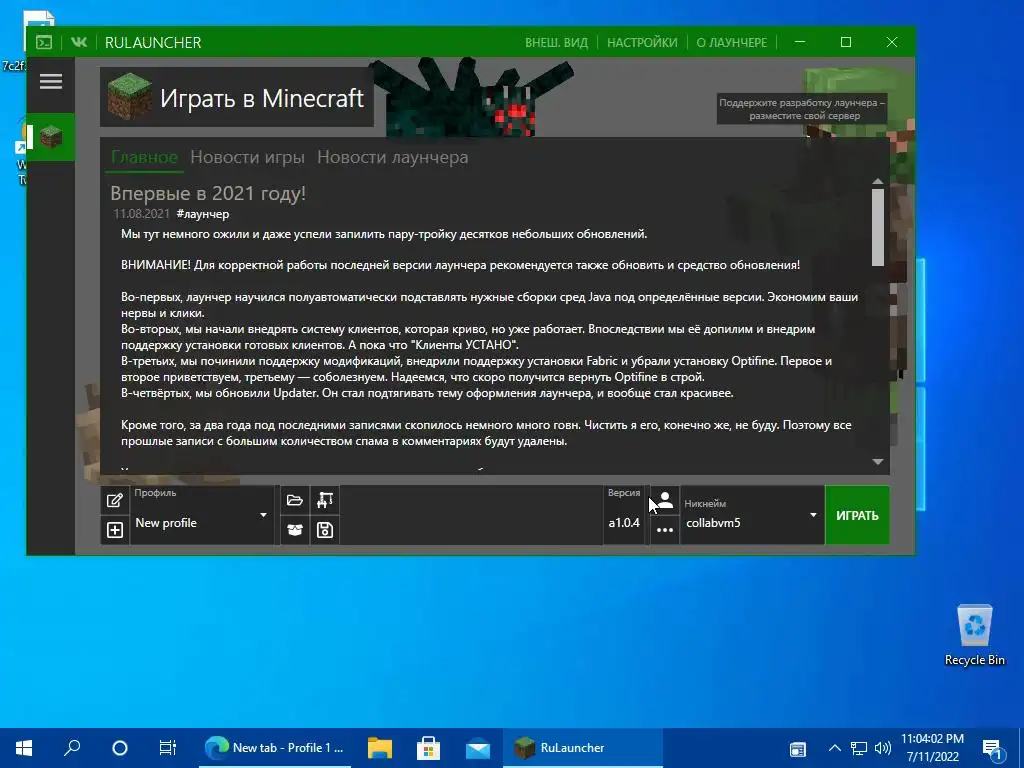Select the Recycle Bin desktop icon
Viewport: 1024px width, 768px height.
(x=974, y=635)
